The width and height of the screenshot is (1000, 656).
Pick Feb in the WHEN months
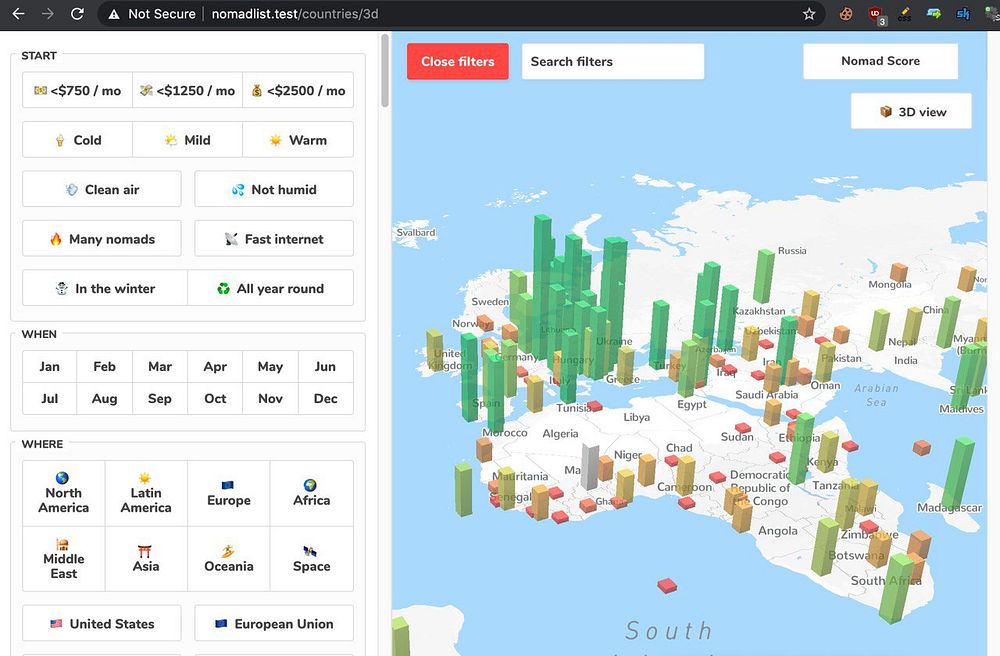point(105,367)
